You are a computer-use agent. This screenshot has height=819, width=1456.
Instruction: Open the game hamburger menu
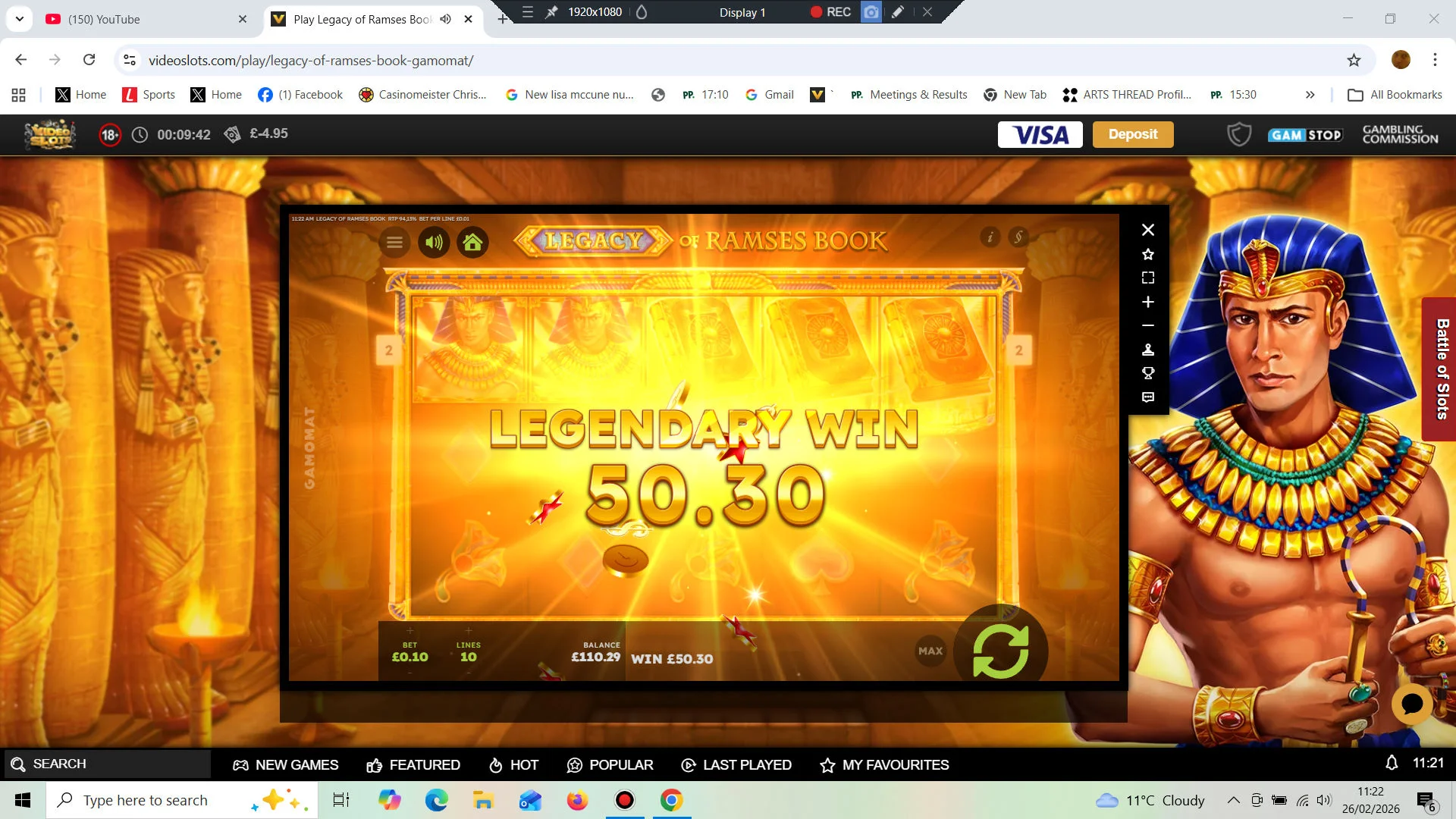click(394, 243)
